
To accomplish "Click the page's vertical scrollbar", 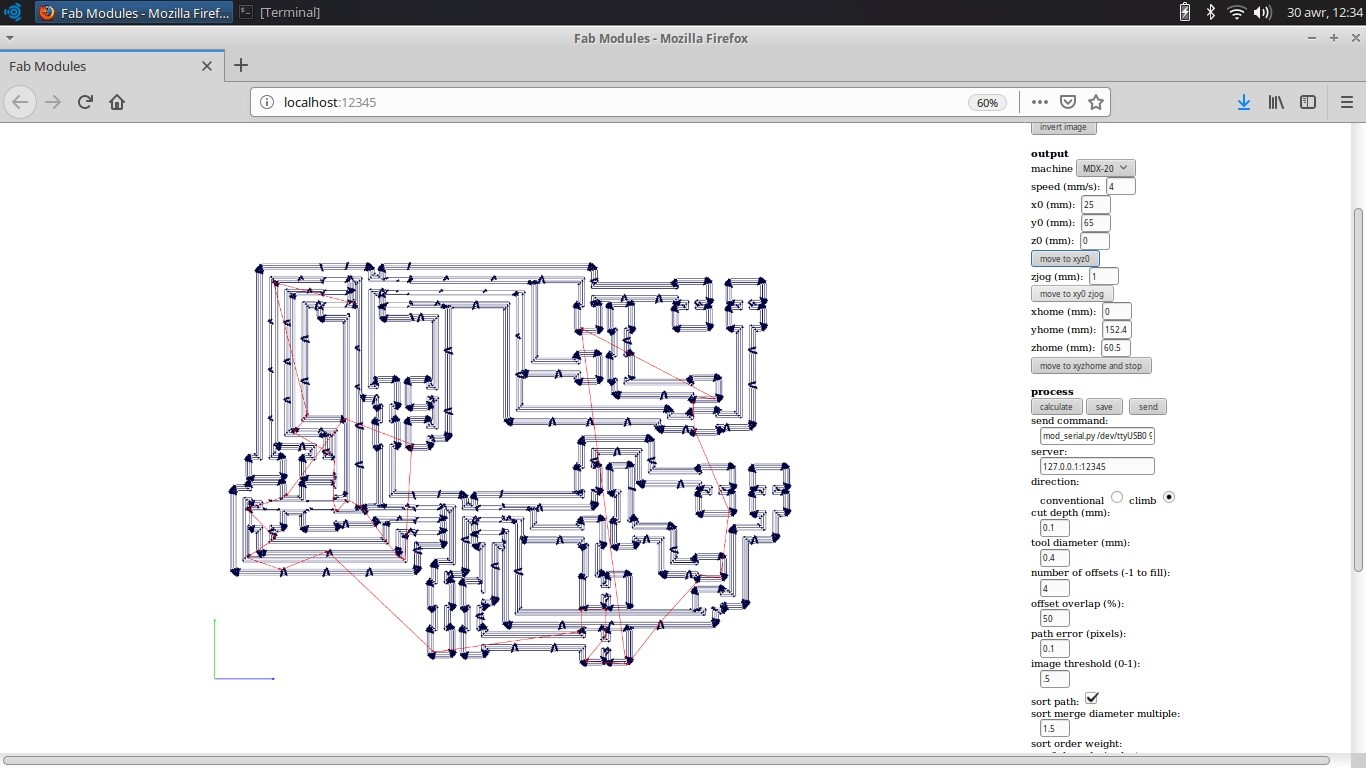I will tap(1358, 390).
